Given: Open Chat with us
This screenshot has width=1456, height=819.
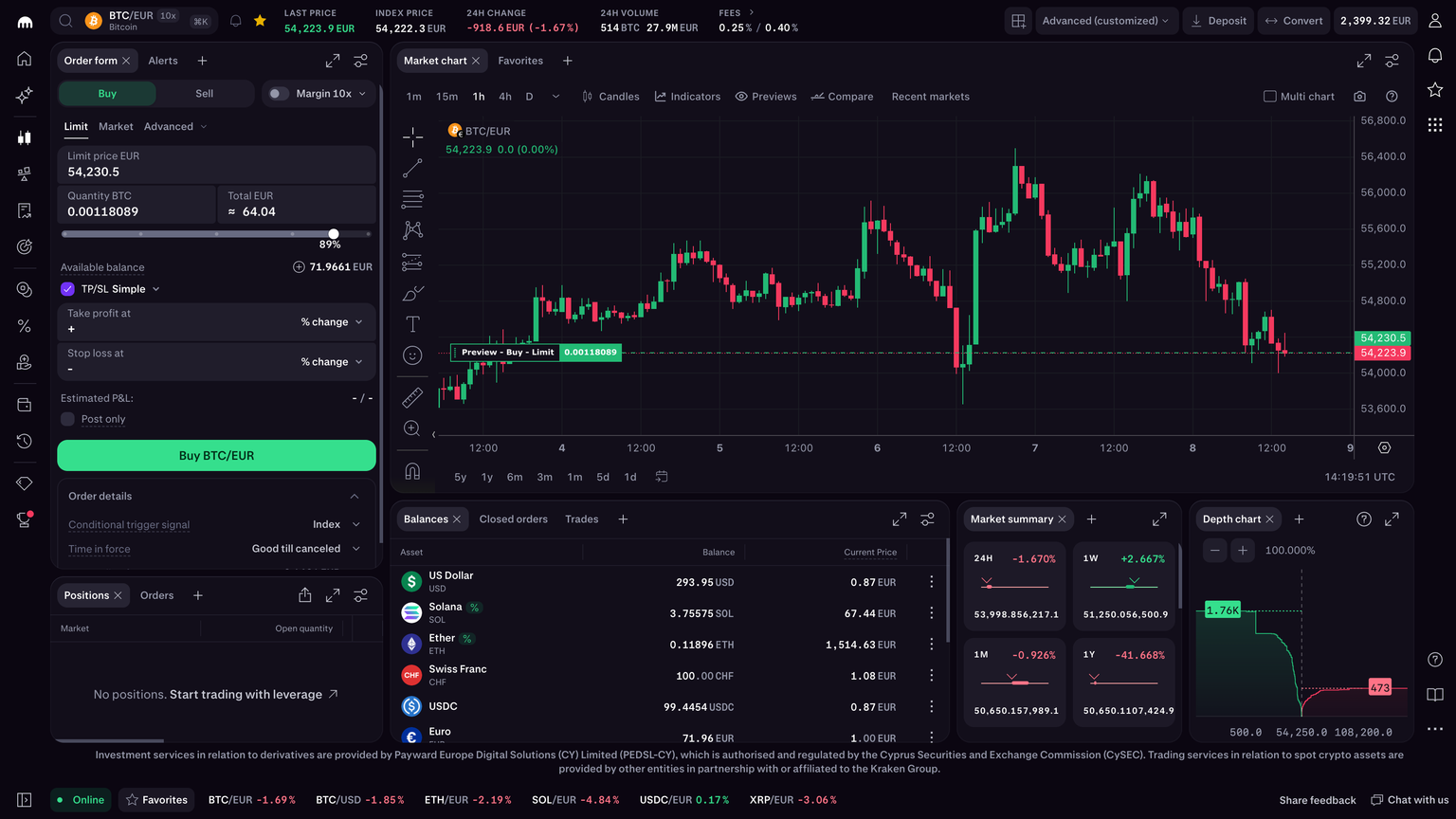Looking at the screenshot, I should [1410, 800].
